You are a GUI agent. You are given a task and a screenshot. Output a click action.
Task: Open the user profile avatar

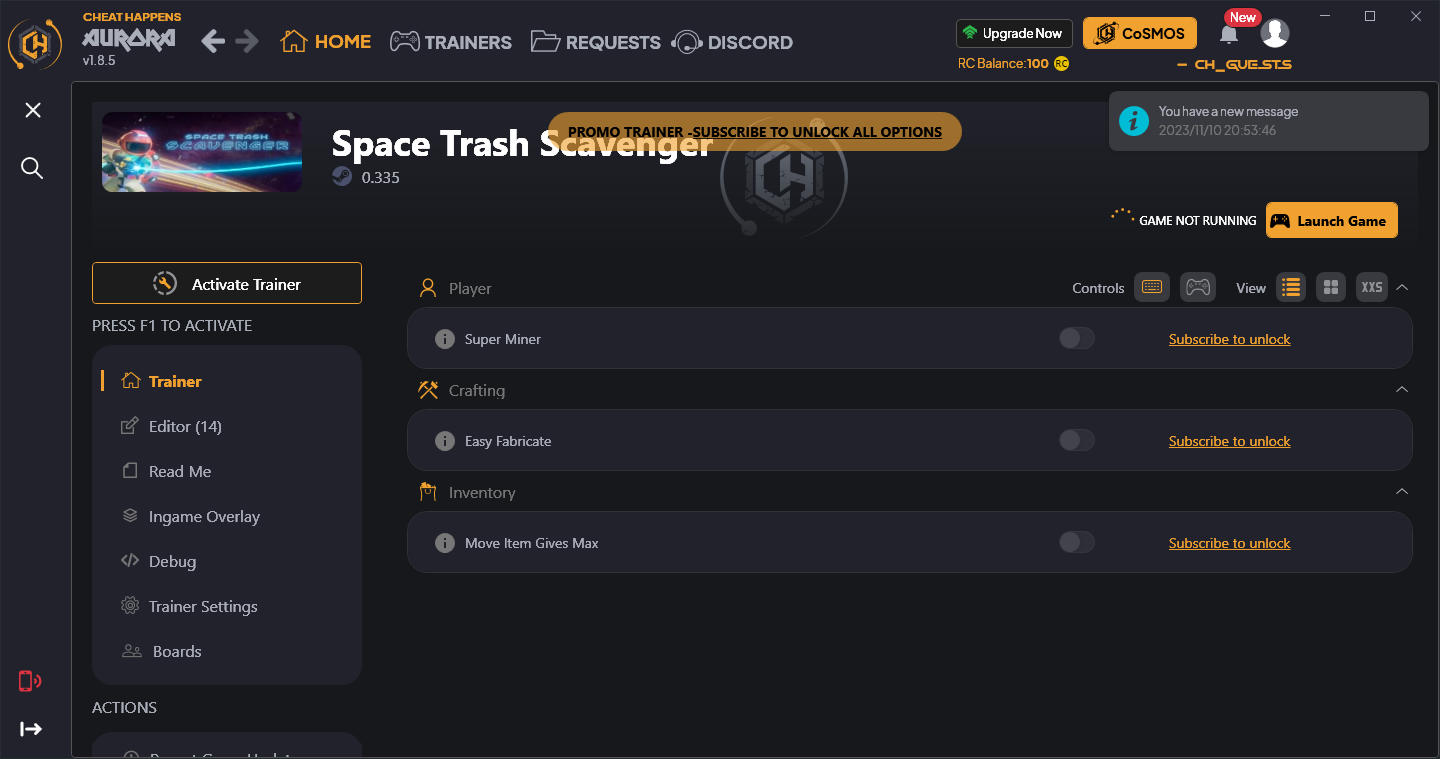coord(1274,33)
